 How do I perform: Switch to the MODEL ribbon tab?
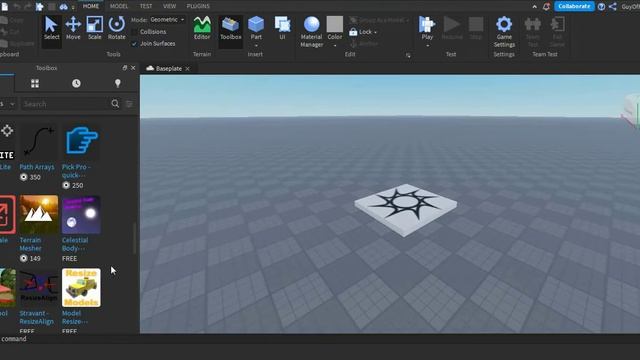[x=119, y=6]
